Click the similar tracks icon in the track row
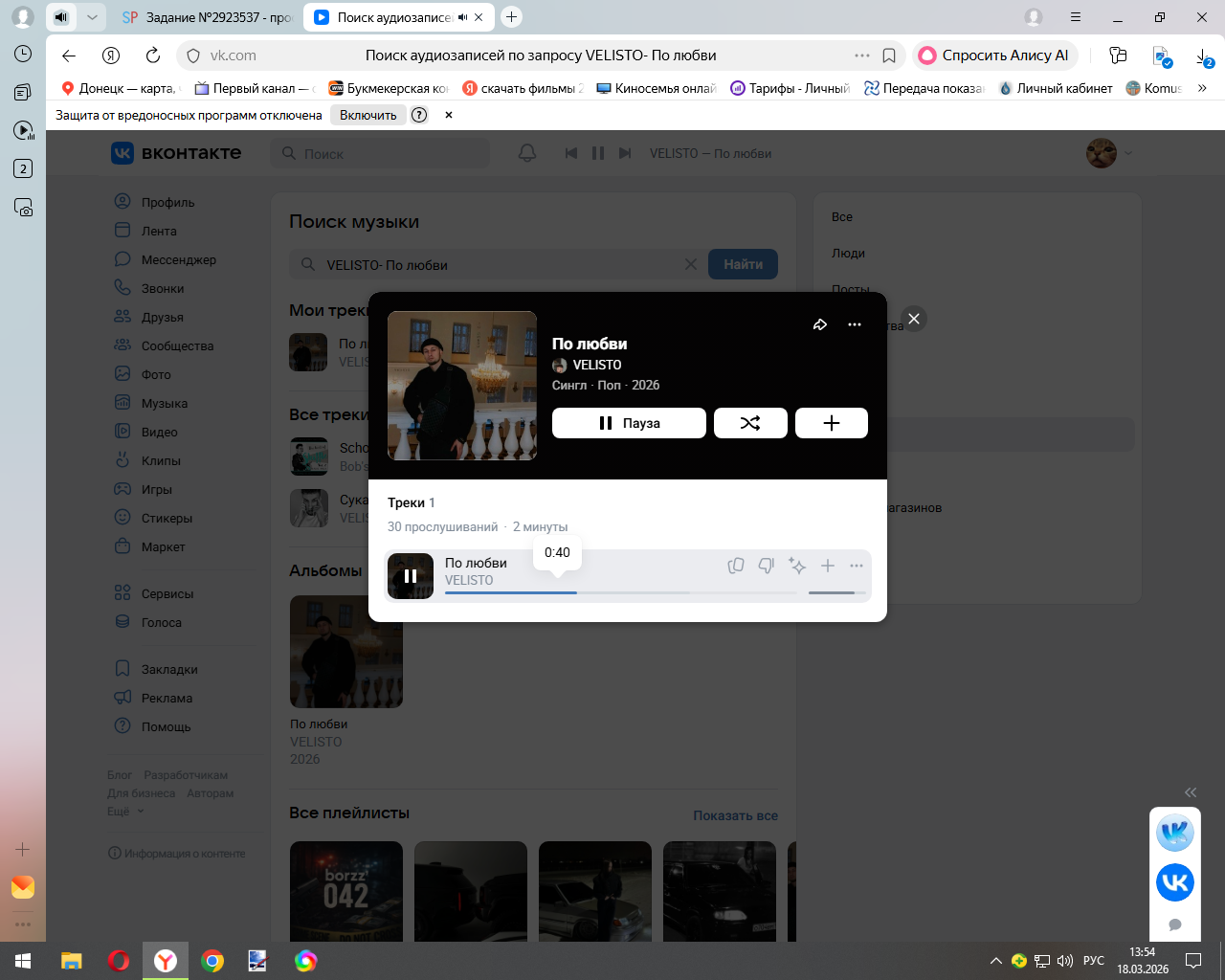Viewport: 1225px width, 980px height. (x=736, y=566)
